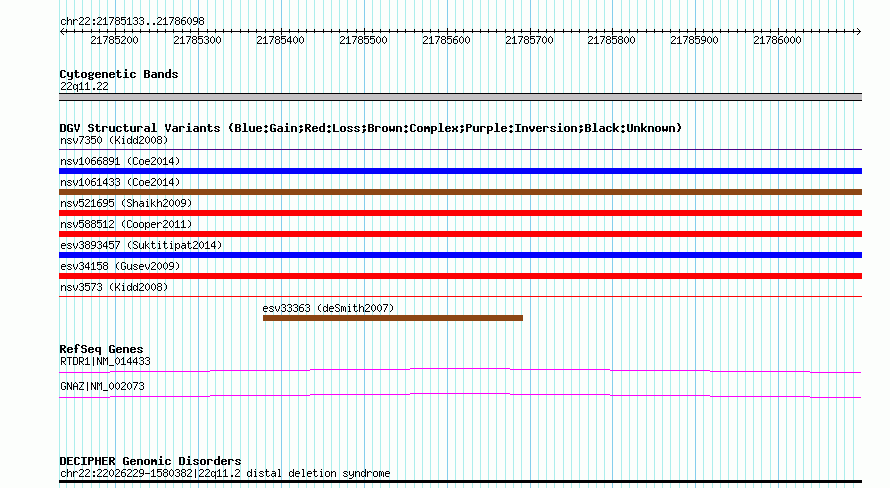Open variant nsv588512 (Cooper2011)
The image size is (890, 488).
(x=126, y=224)
